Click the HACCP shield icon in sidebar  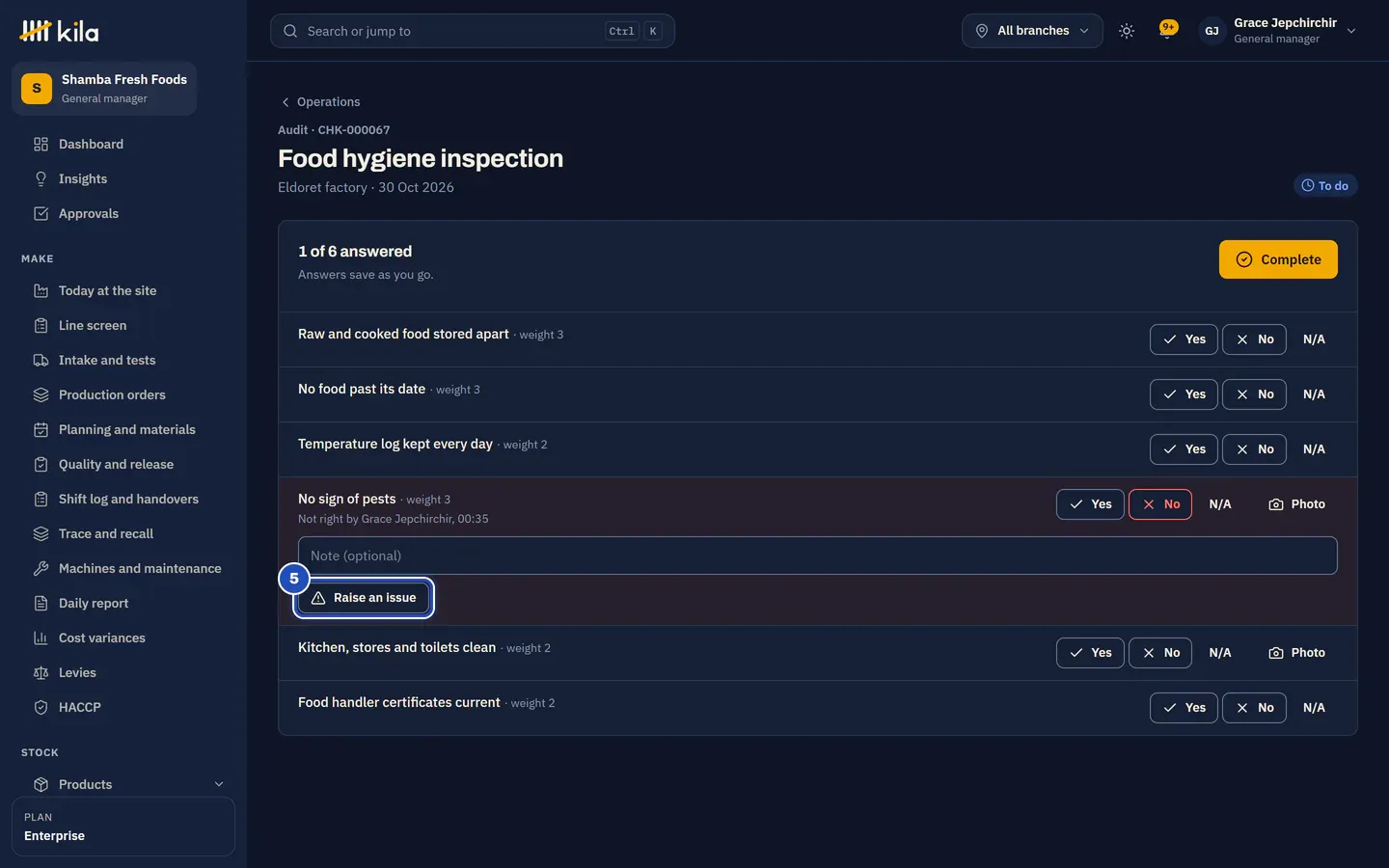pyautogui.click(x=41, y=707)
